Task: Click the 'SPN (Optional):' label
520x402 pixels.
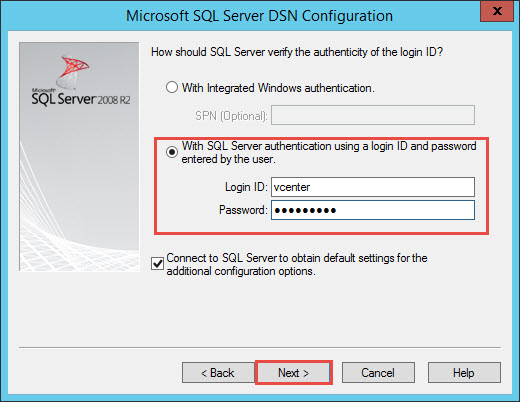Action: click(x=231, y=116)
